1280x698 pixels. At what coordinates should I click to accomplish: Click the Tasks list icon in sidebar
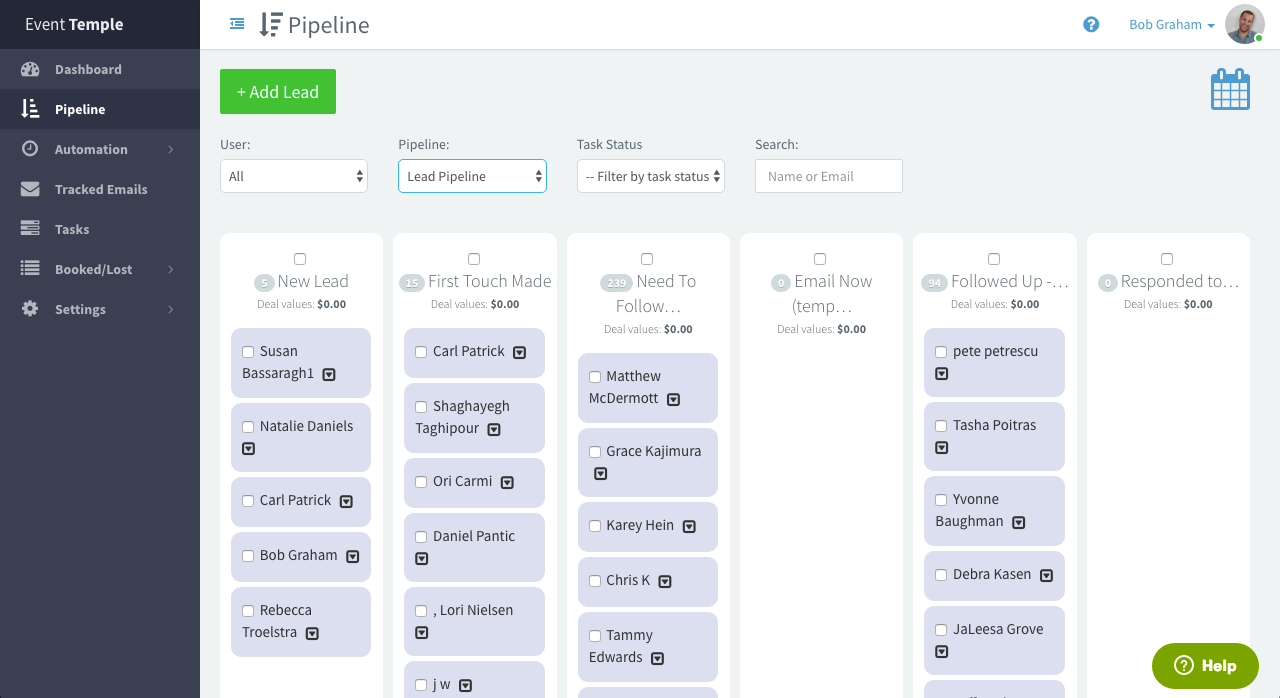click(30, 229)
